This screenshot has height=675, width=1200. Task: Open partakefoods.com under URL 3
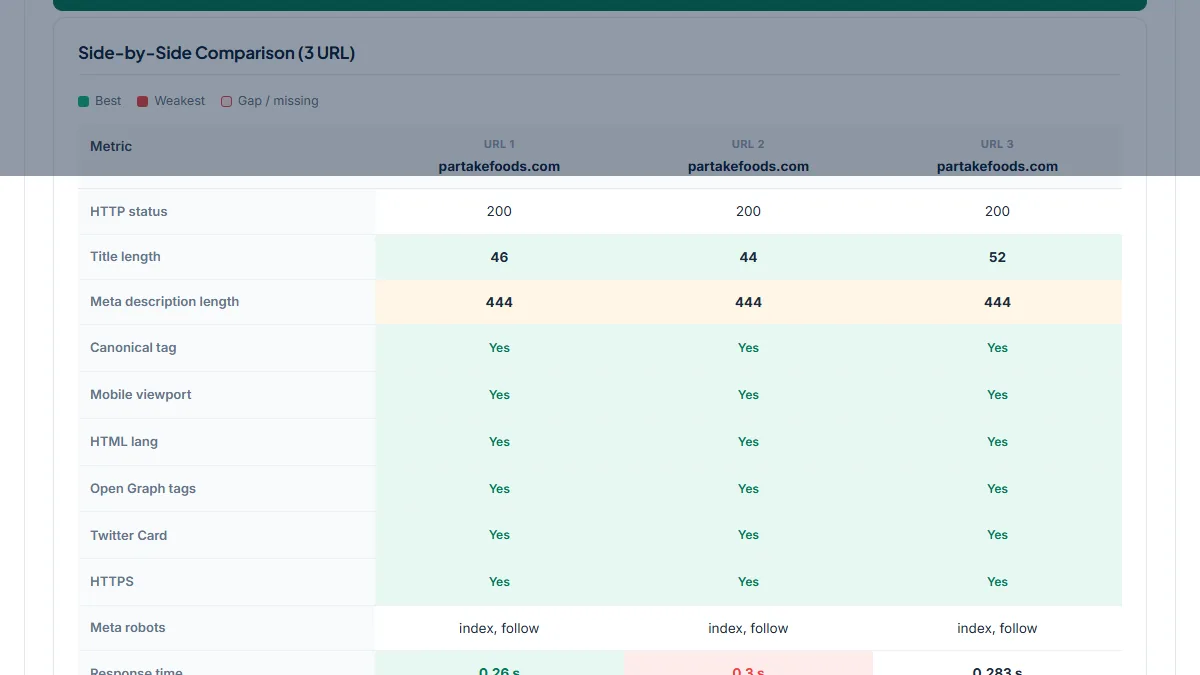(997, 167)
